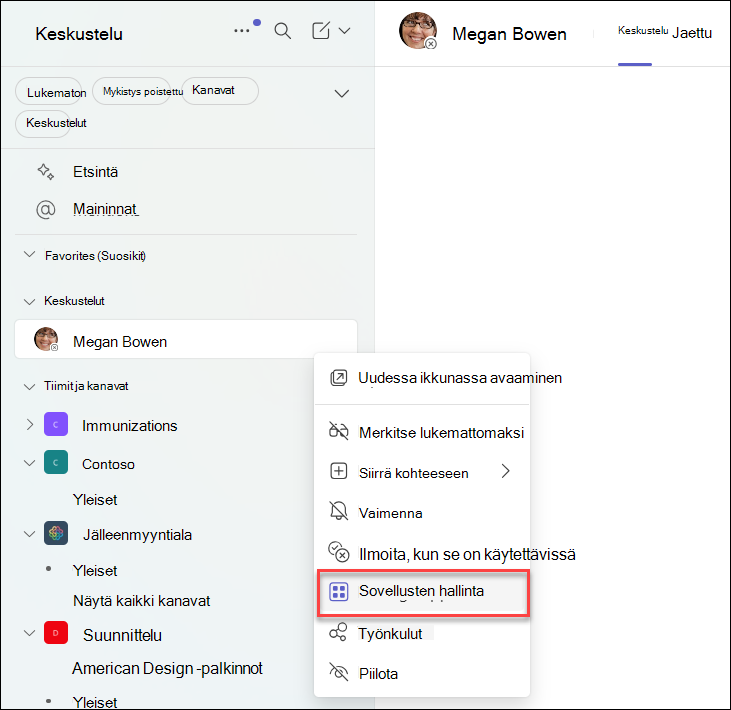Open Maininnat view

click(x=105, y=209)
